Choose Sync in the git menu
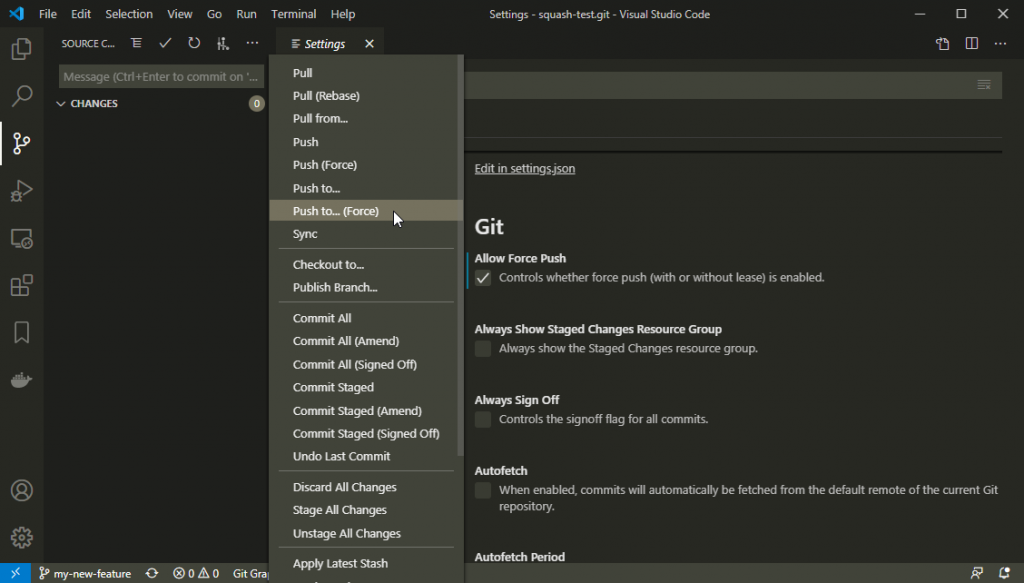This screenshot has height=583, width=1024. tap(366, 234)
